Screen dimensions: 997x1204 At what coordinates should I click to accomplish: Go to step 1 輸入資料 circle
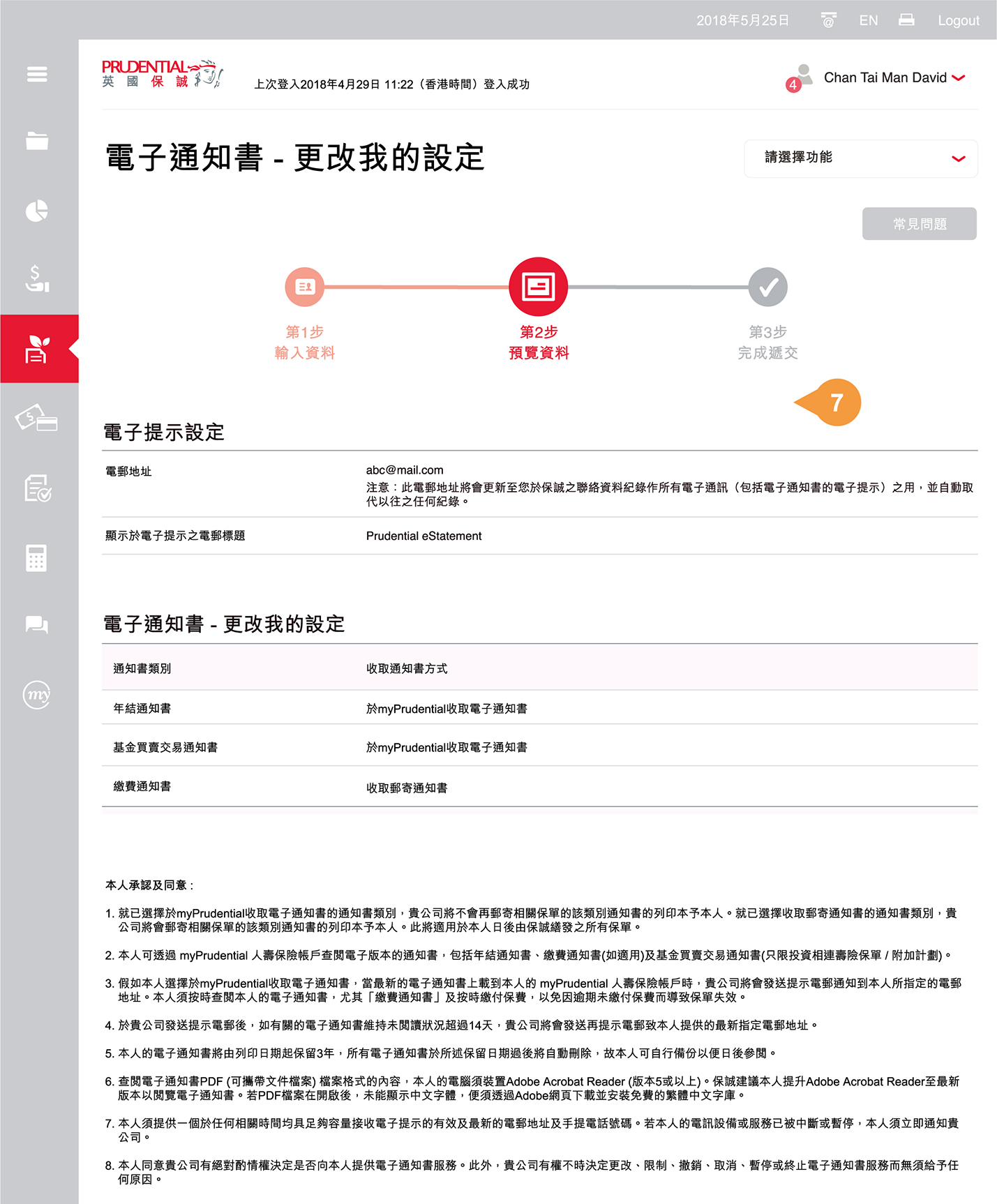[x=305, y=287]
